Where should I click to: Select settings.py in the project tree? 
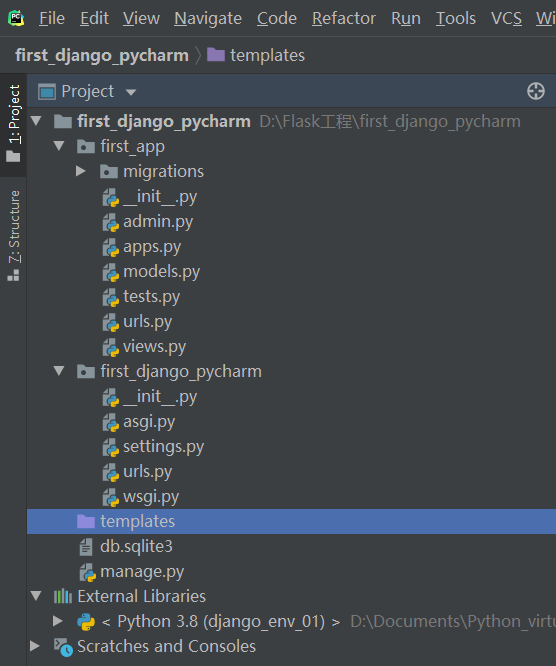point(163,447)
